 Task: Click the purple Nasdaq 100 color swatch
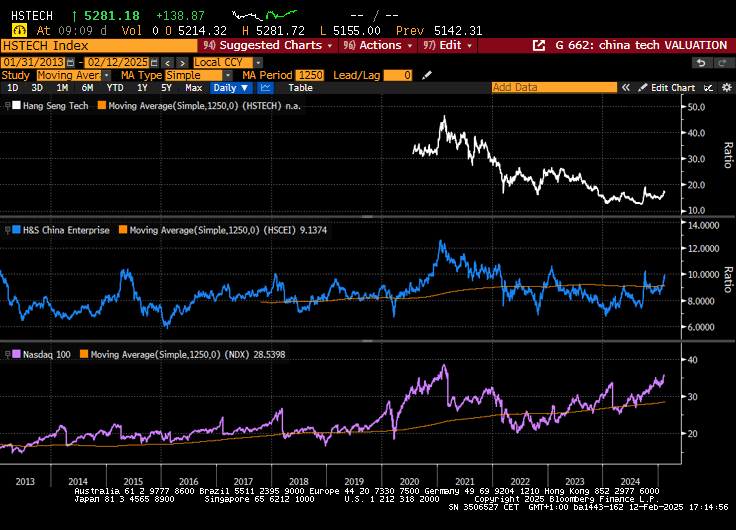tap(16, 354)
